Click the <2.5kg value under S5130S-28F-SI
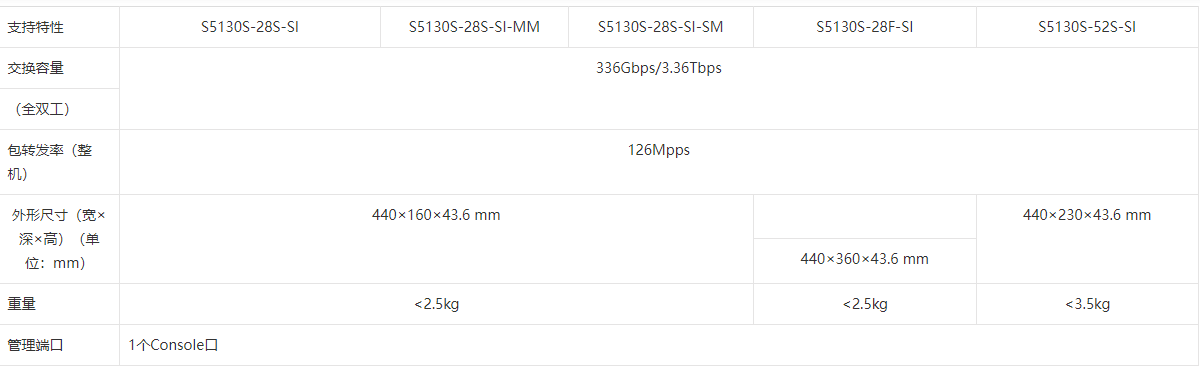 pyautogui.click(x=864, y=304)
